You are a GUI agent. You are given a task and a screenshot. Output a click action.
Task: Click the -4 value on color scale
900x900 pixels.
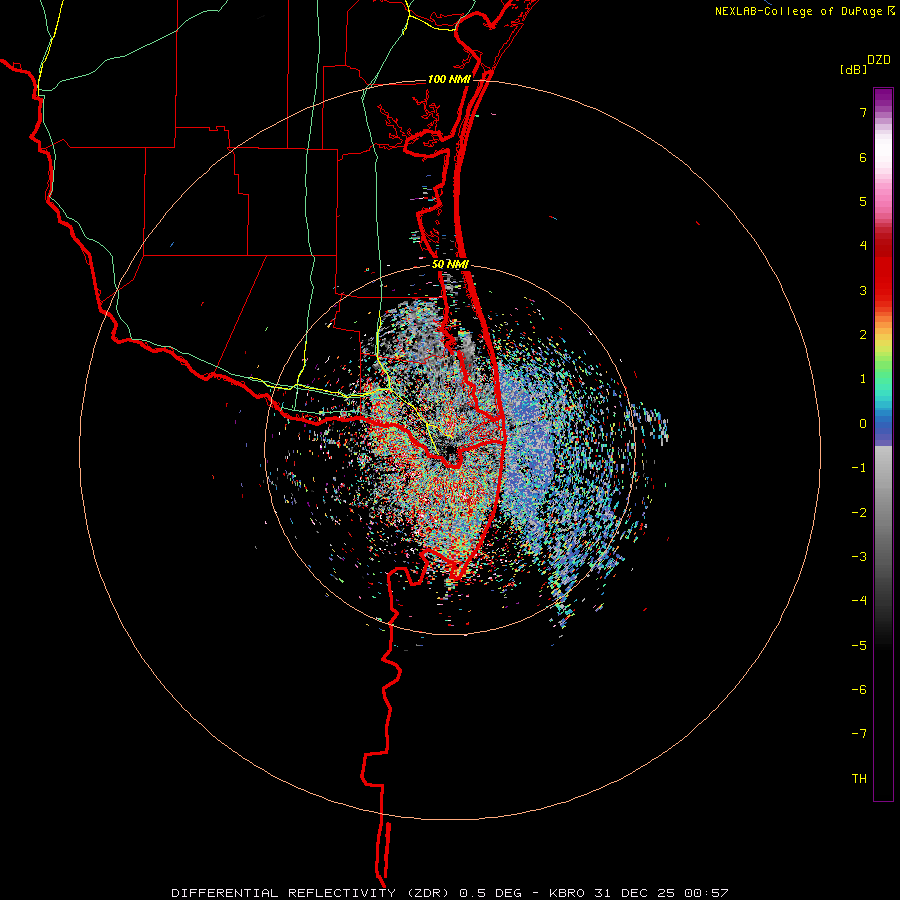(x=859, y=601)
